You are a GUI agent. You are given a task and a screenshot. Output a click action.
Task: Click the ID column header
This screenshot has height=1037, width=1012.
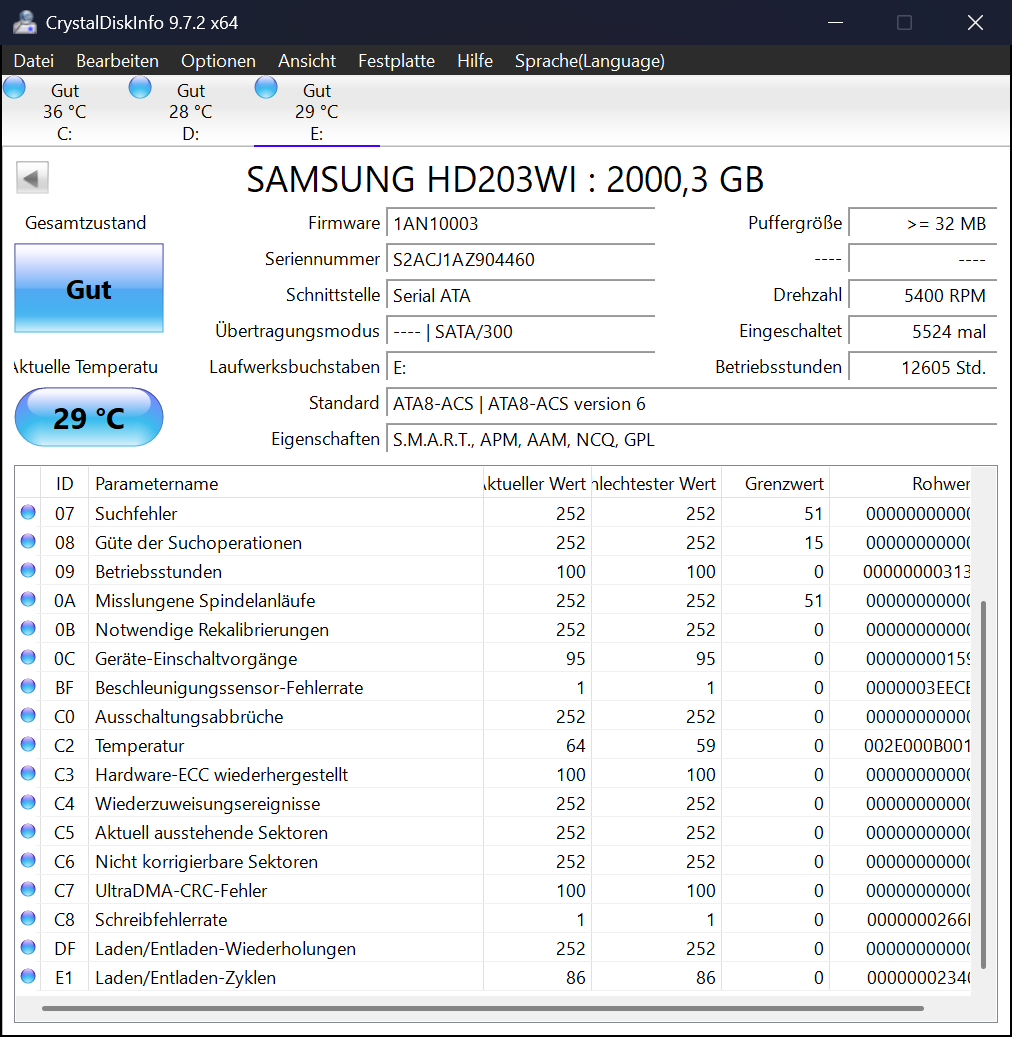point(64,483)
